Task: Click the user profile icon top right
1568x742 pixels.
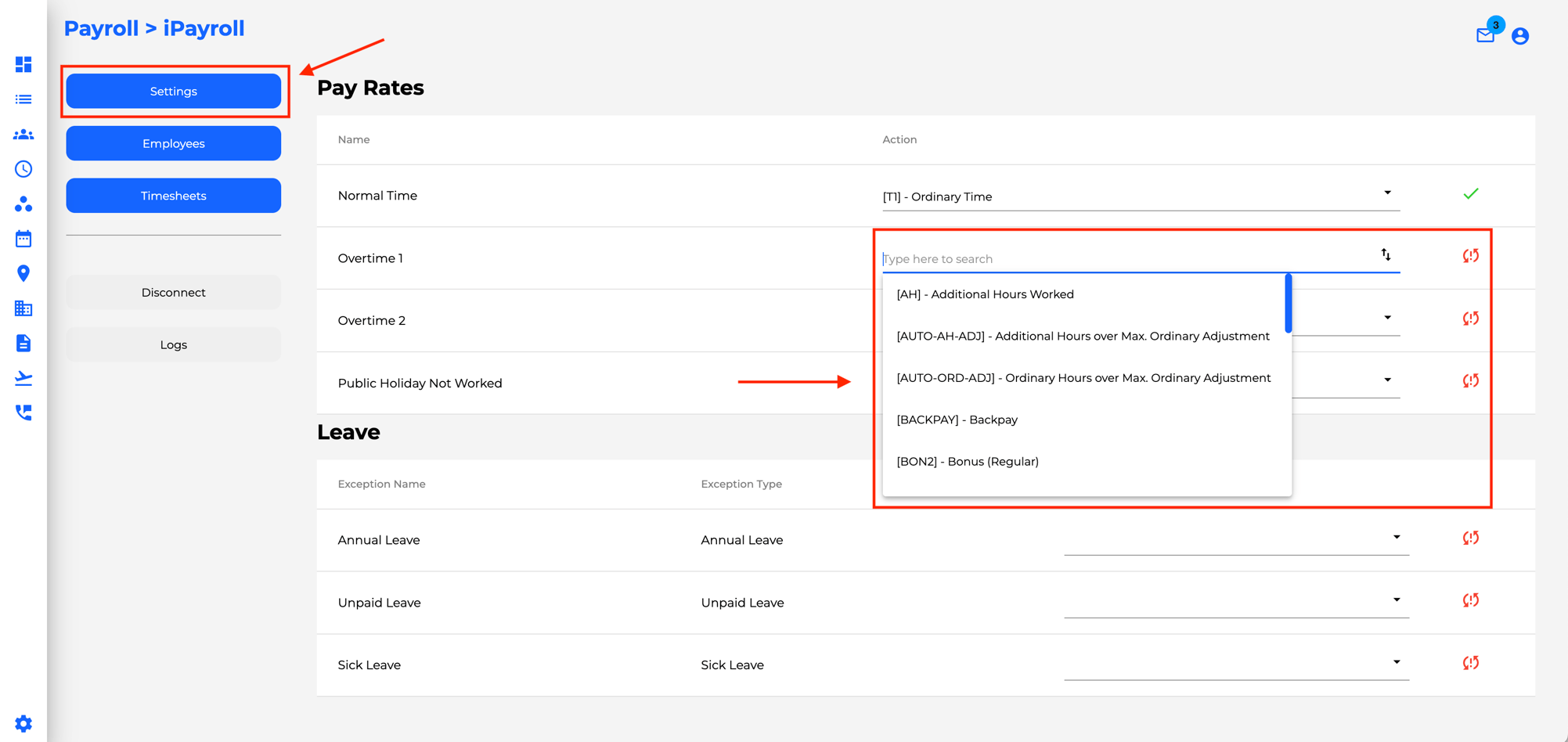Action: (1519, 35)
